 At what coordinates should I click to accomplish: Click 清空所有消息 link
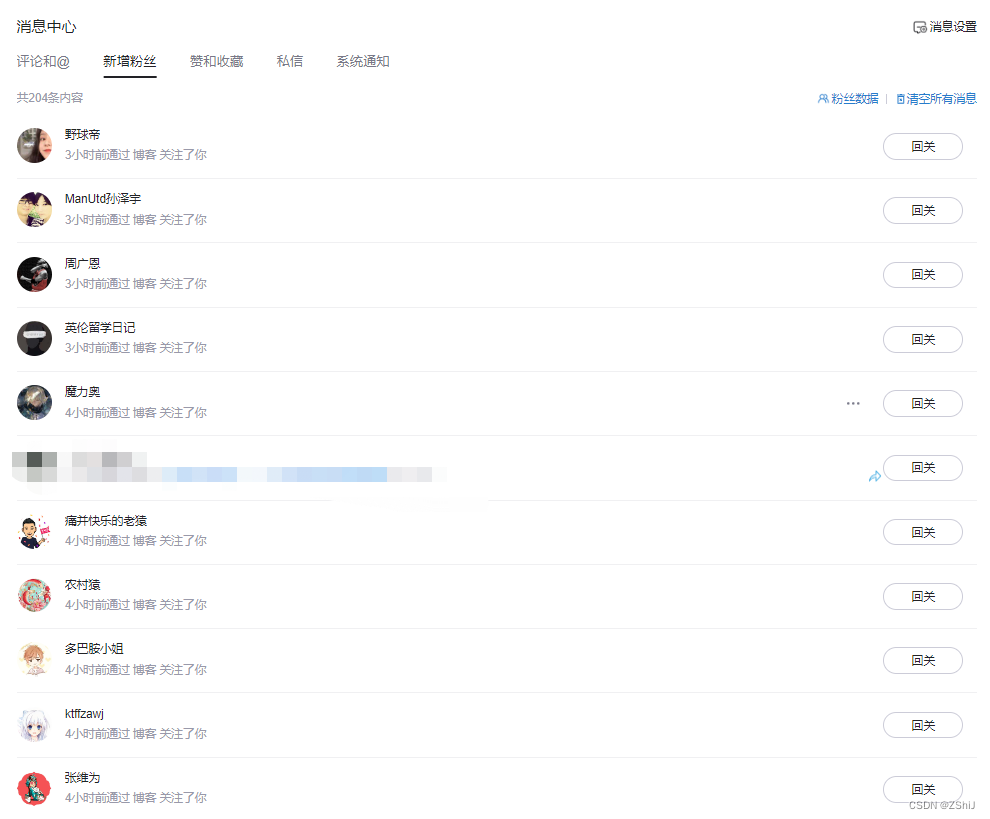[936, 99]
